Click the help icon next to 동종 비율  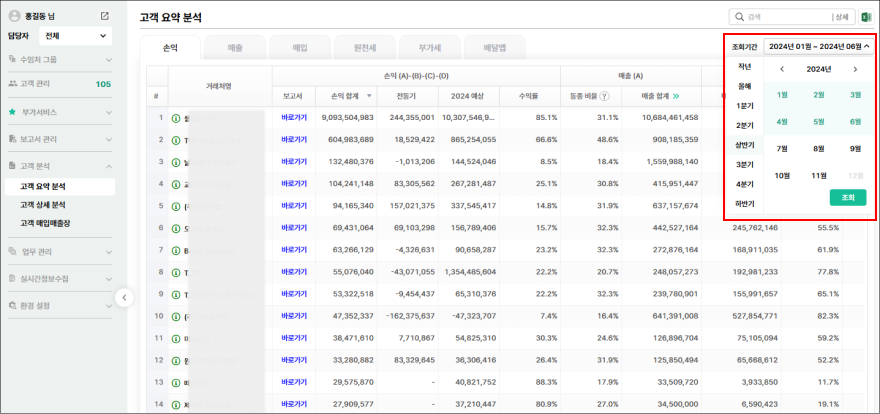coord(611,96)
